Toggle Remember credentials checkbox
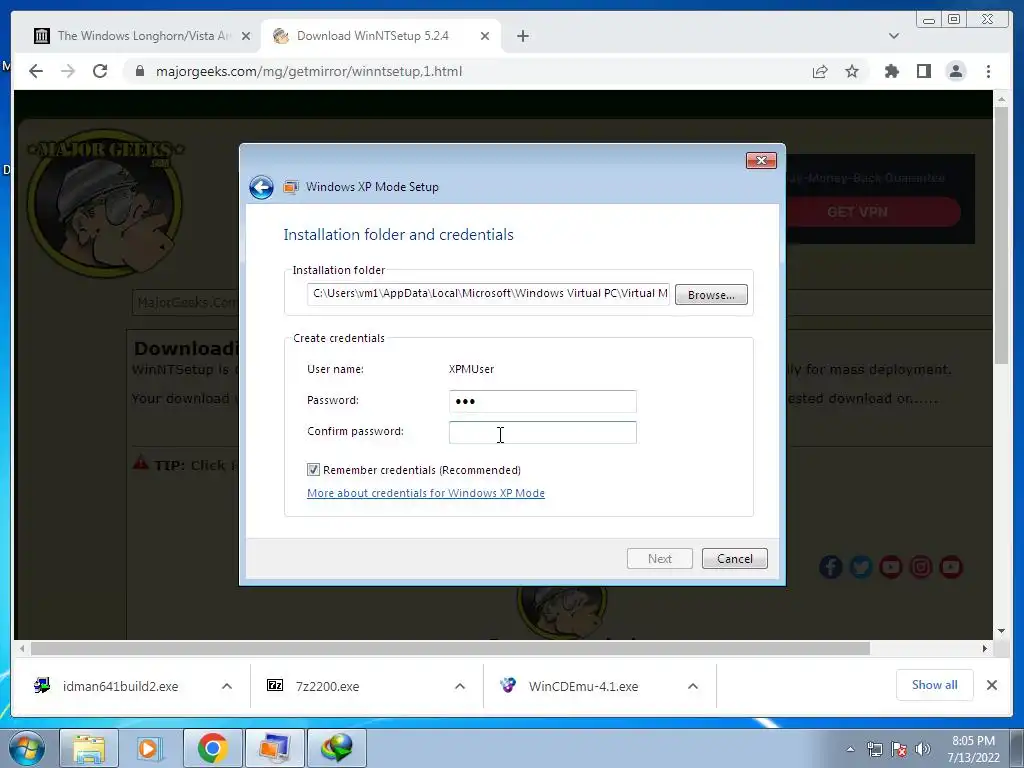The width and height of the screenshot is (1024, 768). click(x=313, y=470)
